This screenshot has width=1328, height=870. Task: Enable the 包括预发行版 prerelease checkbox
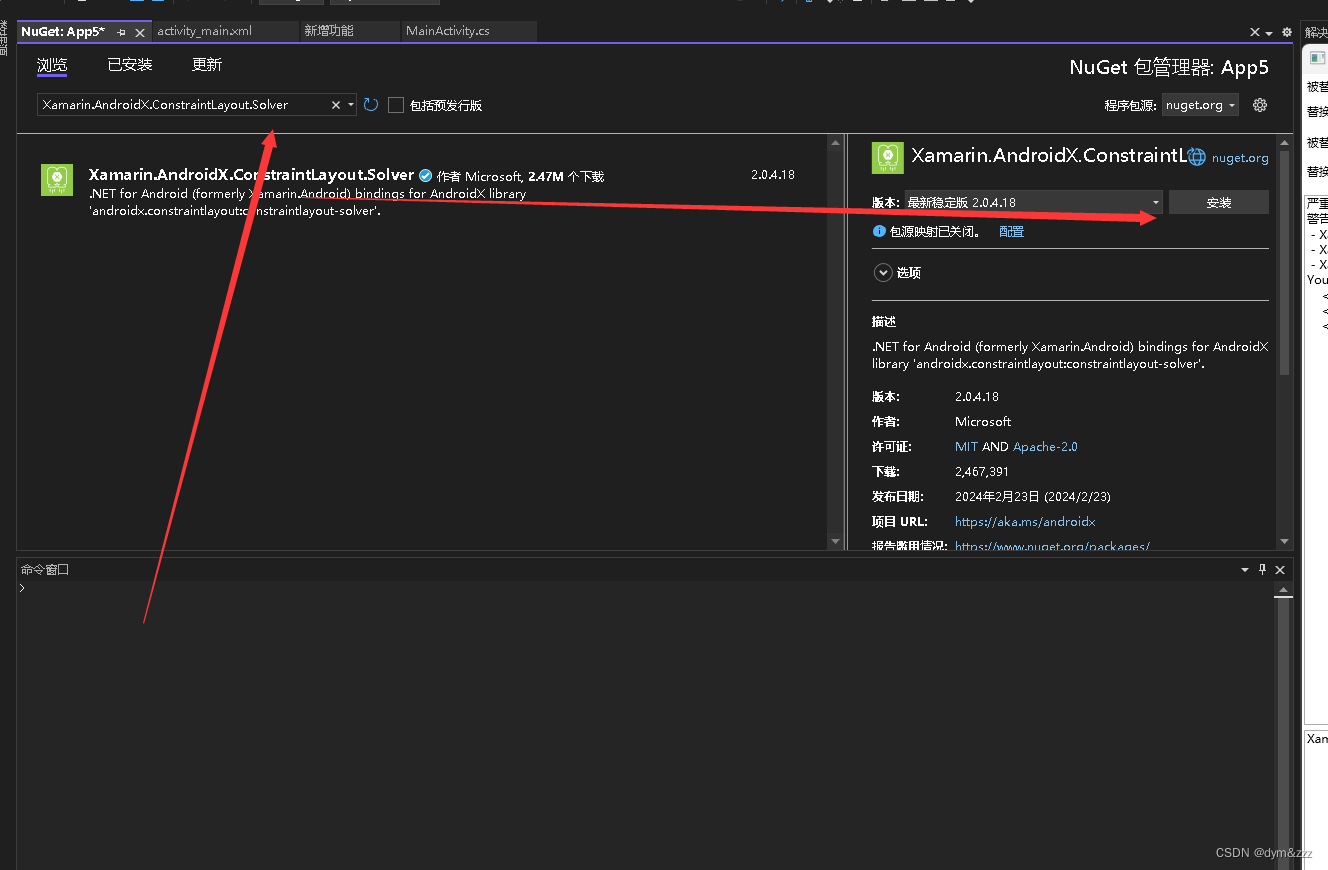[396, 105]
